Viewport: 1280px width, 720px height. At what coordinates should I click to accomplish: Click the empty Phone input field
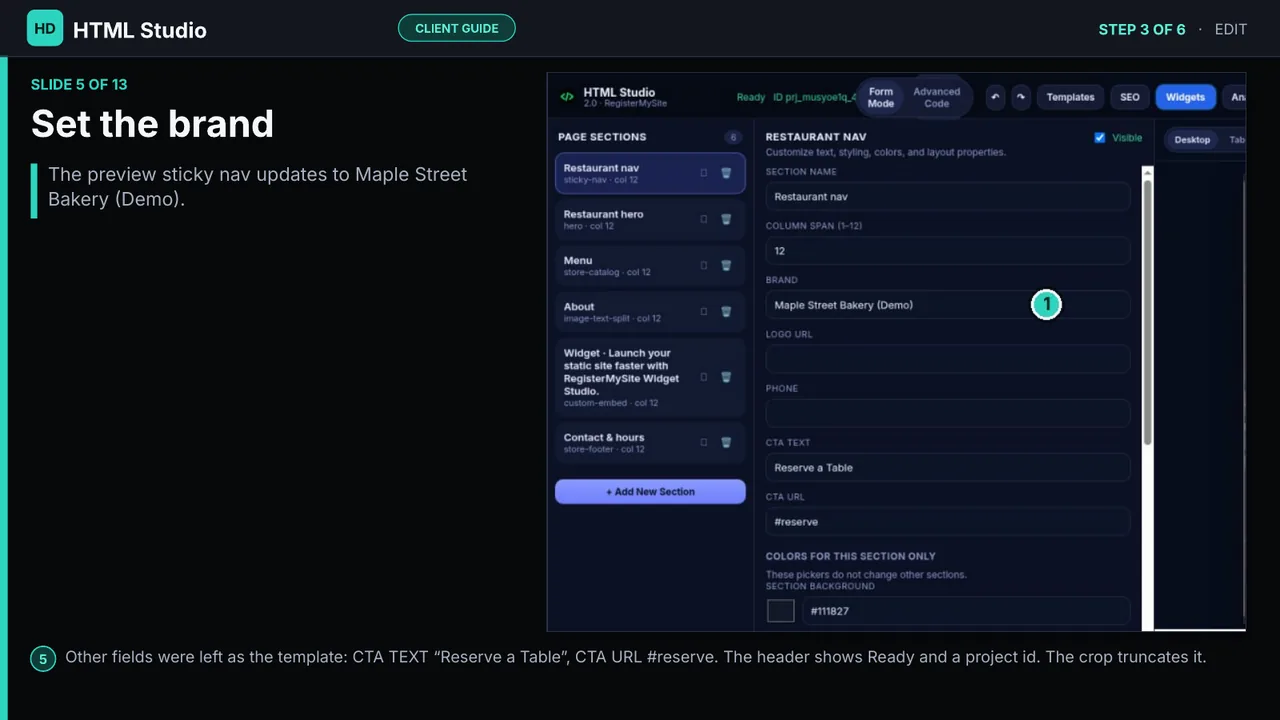(x=948, y=413)
